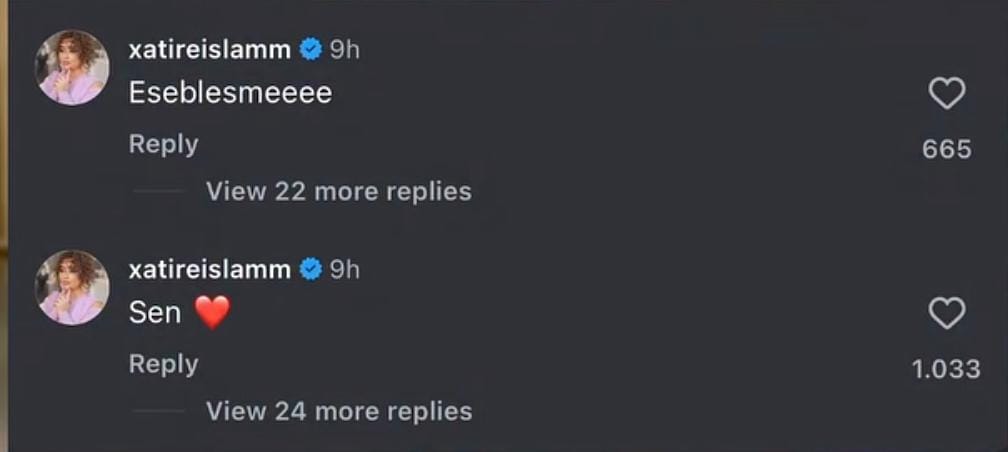The width and height of the screenshot is (1008, 452).
Task: Reply to the "Sen" comment
Action: [163, 364]
